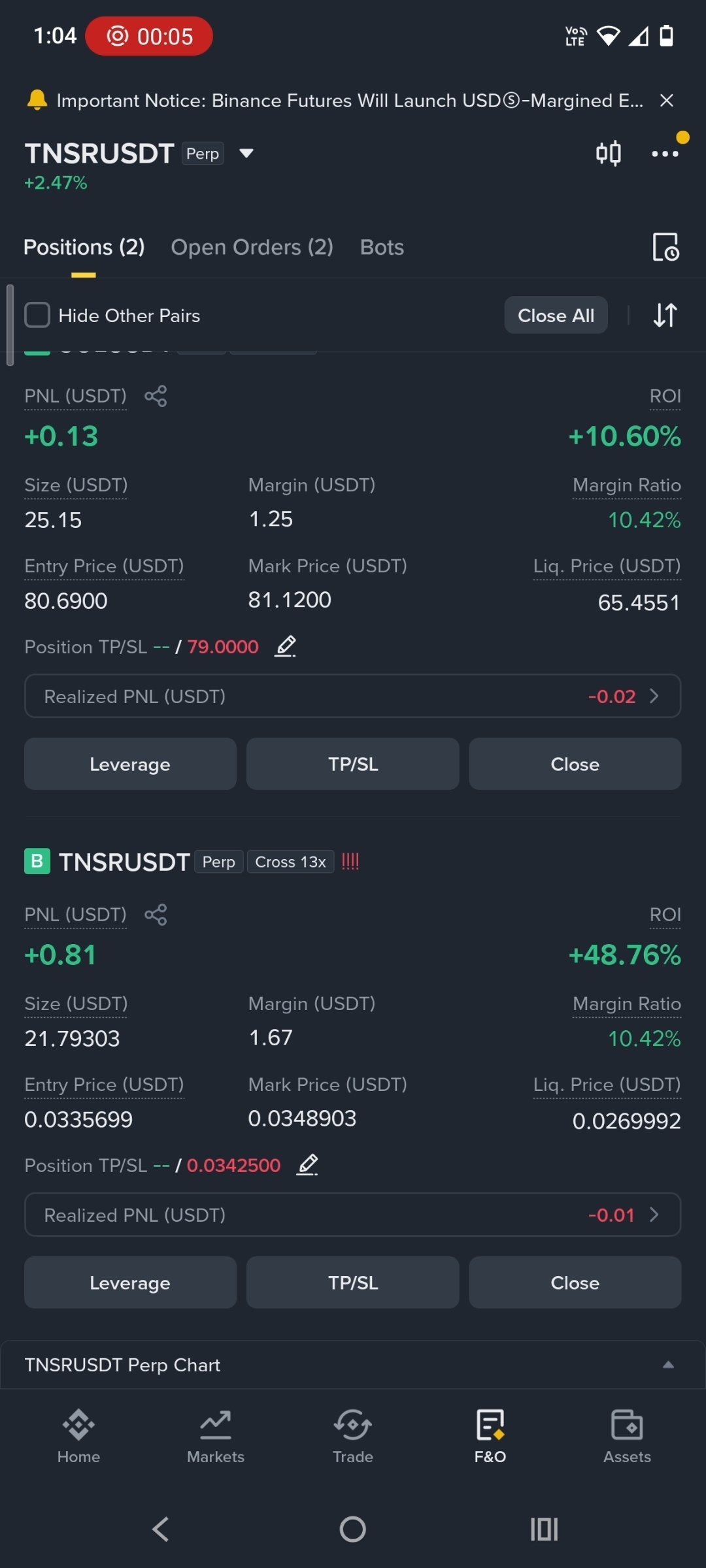Expand the TNSRUSDT pair selector dropdown
Viewport: 706px width, 1568px height.
(246, 154)
